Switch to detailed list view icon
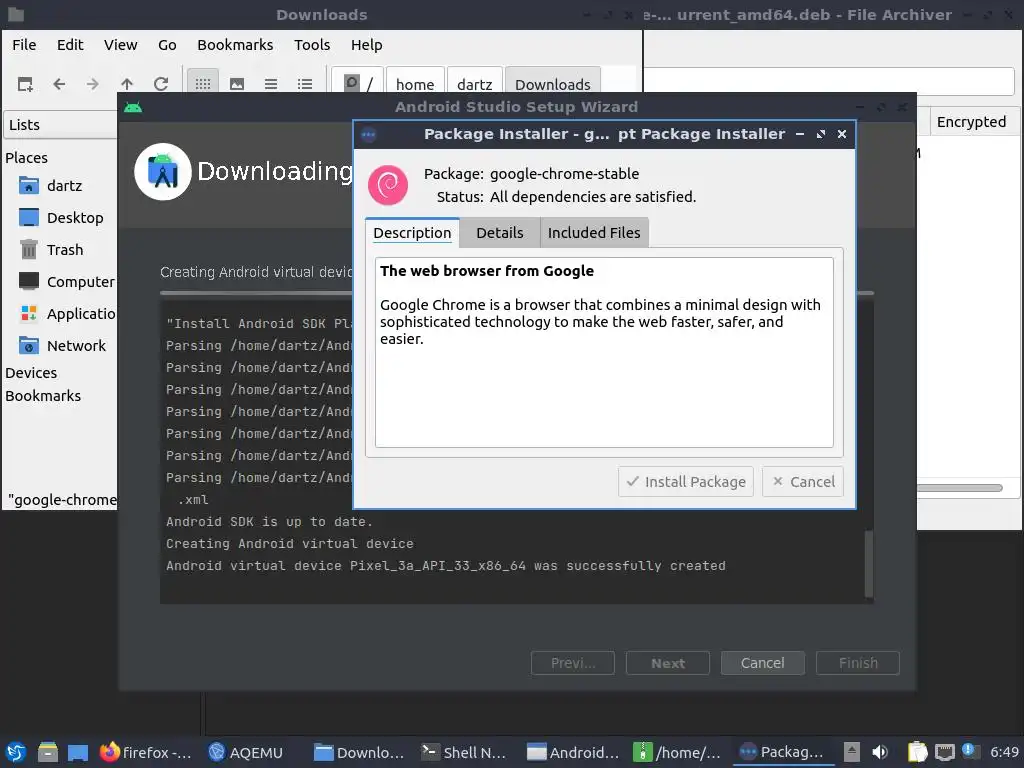1024x768 pixels. pyautogui.click(x=305, y=84)
